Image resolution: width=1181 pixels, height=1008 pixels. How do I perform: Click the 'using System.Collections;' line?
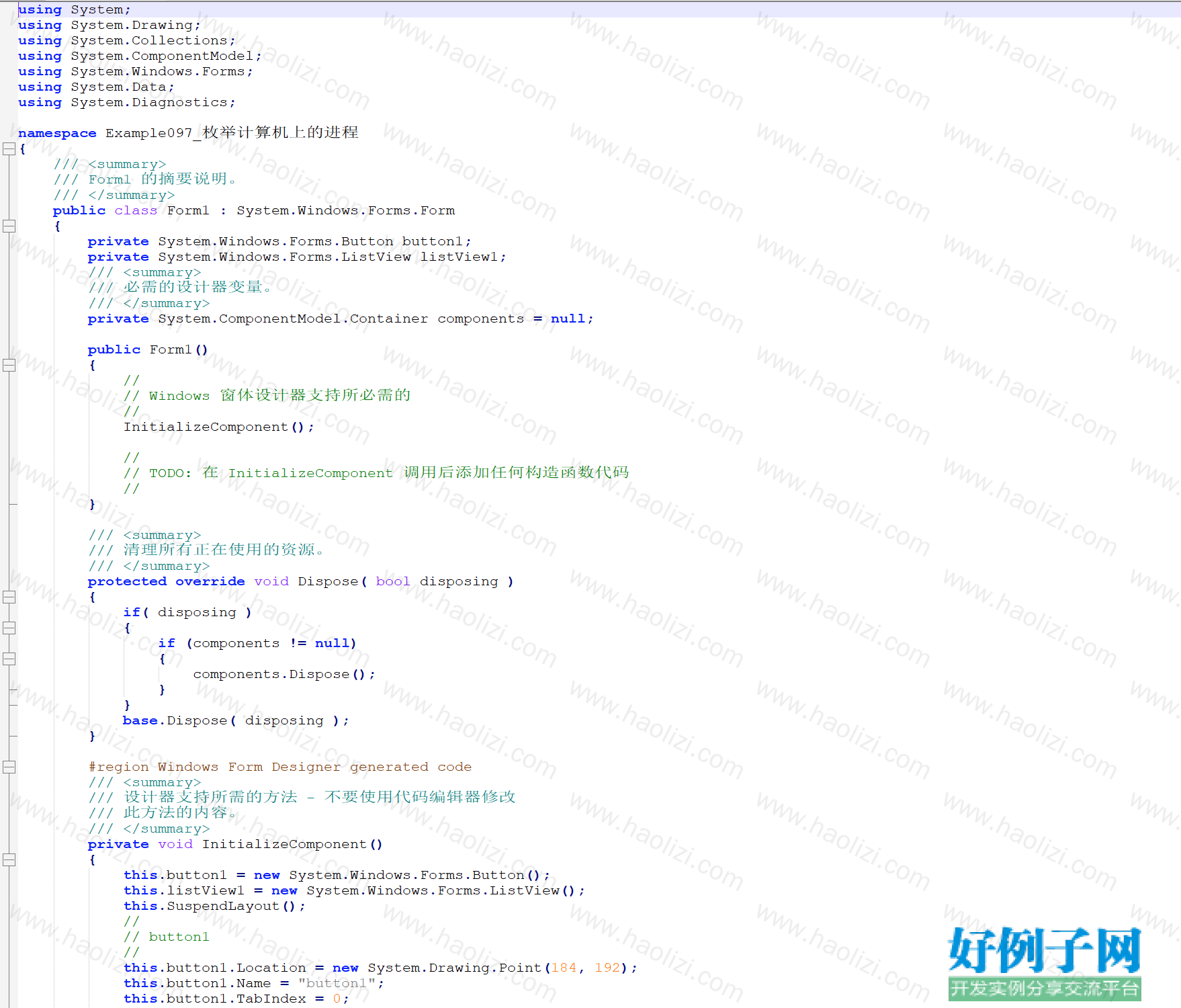tap(127, 40)
